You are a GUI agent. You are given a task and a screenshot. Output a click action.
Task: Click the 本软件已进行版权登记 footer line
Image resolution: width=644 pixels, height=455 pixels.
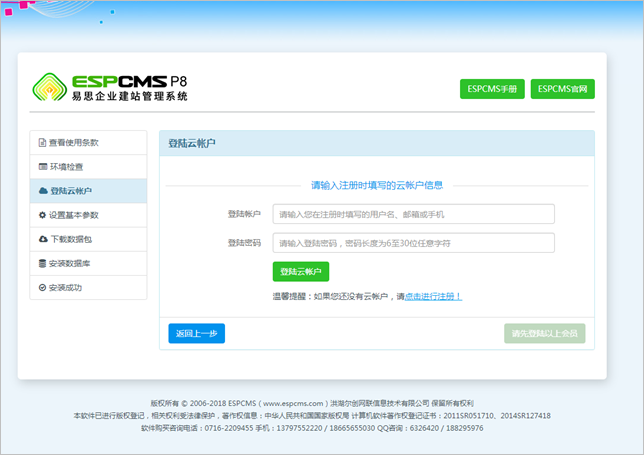coord(312,416)
